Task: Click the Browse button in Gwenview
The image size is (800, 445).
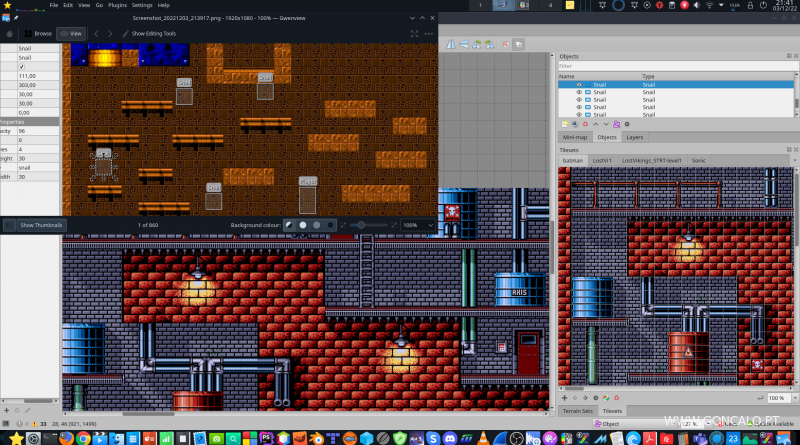Action: tap(38, 34)
